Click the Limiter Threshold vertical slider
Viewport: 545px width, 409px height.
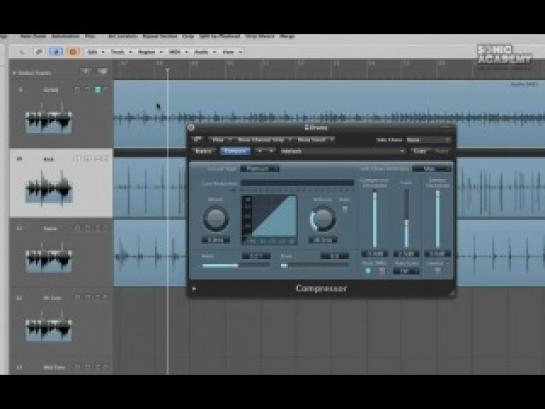point(438,219)
